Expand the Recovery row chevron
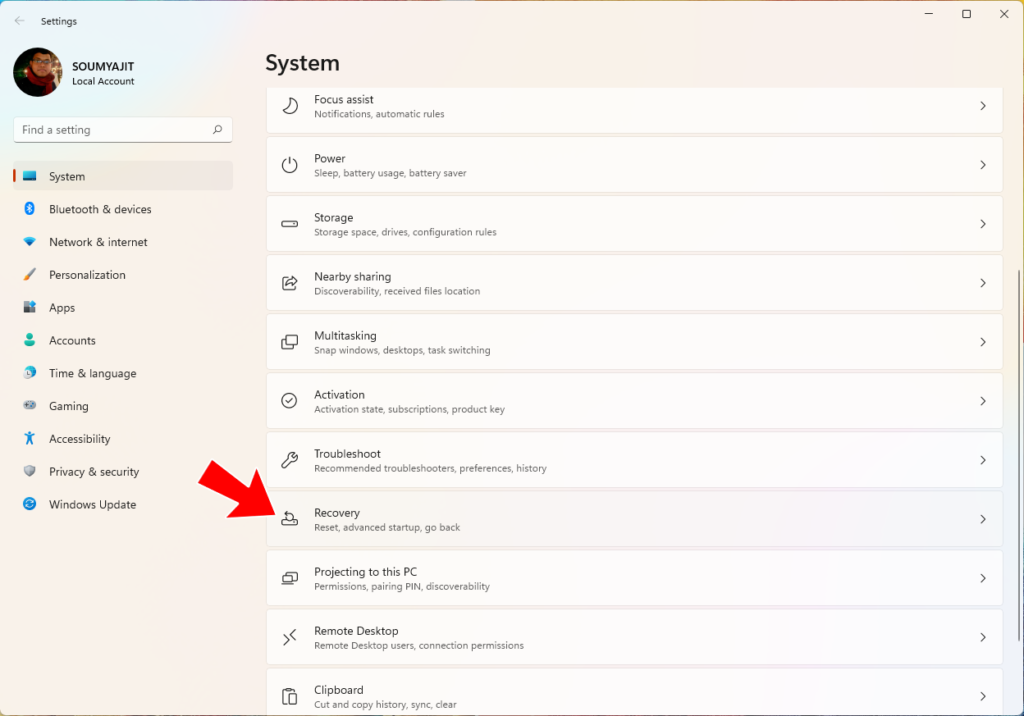The image size is (1024, 716). (x=982, y=519)
